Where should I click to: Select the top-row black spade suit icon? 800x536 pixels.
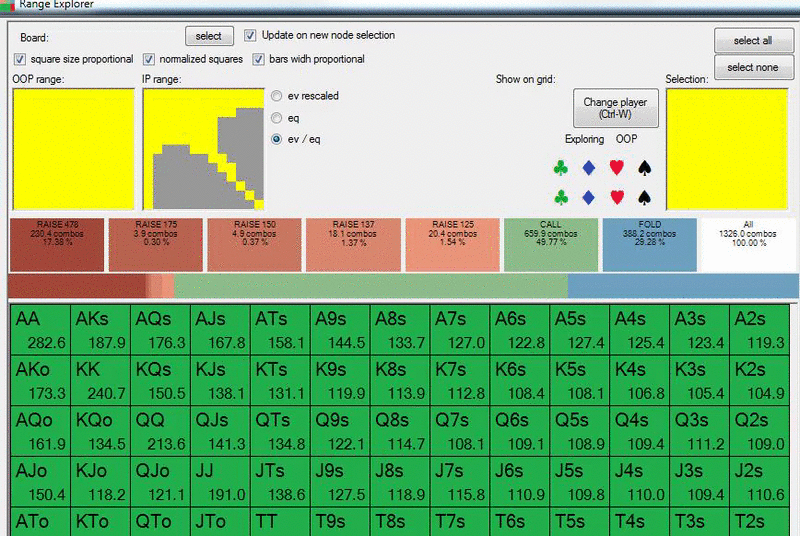644,168
